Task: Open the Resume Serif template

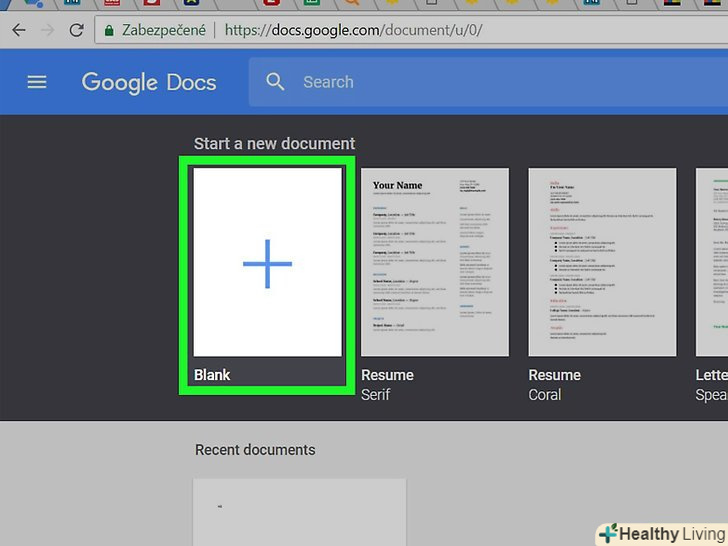Action: (x=435, y=262)
